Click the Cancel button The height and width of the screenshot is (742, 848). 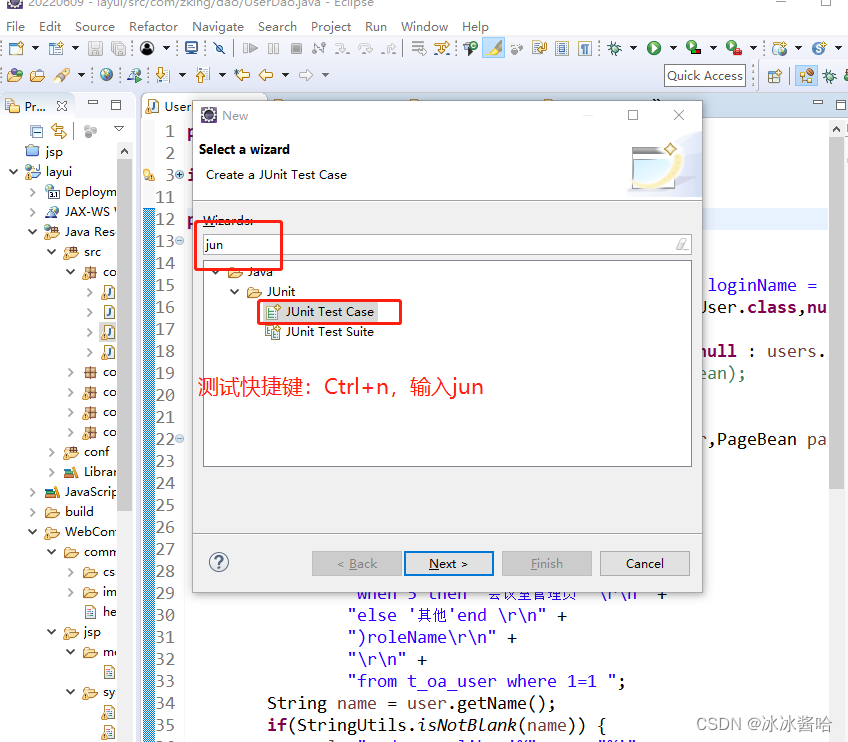click(645, 564)
